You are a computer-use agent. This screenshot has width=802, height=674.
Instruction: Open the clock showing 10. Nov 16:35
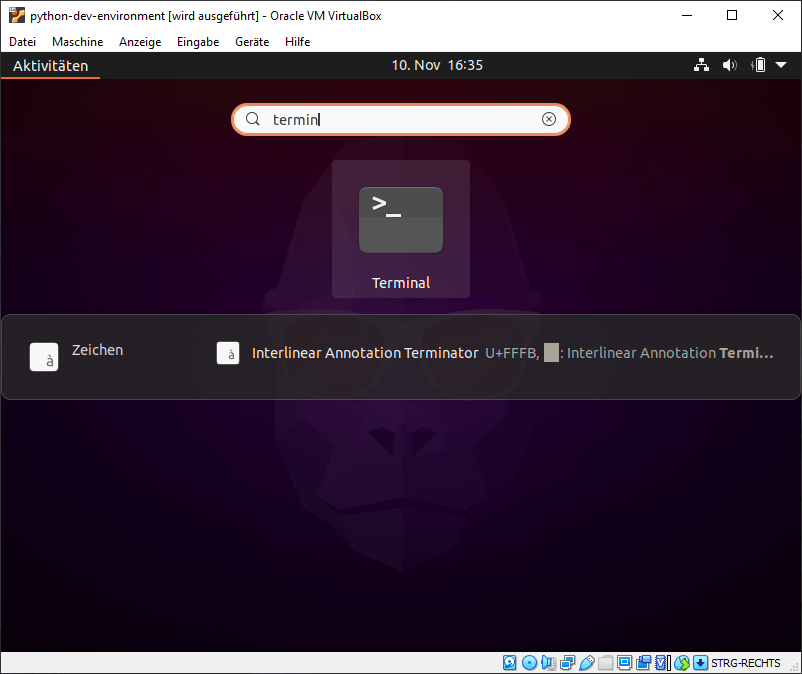tap(437, 65)
